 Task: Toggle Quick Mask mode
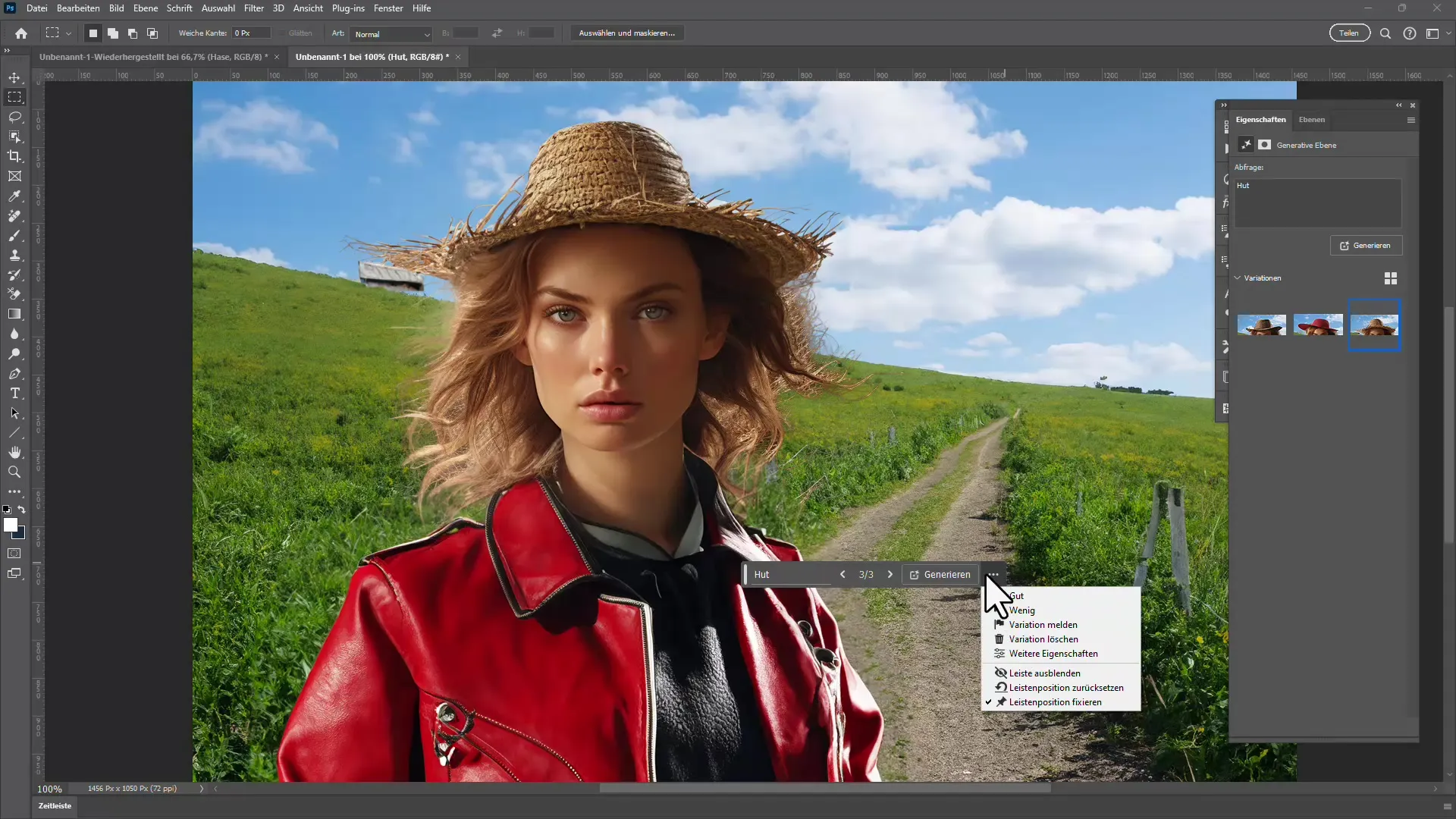tap(14, 554)
